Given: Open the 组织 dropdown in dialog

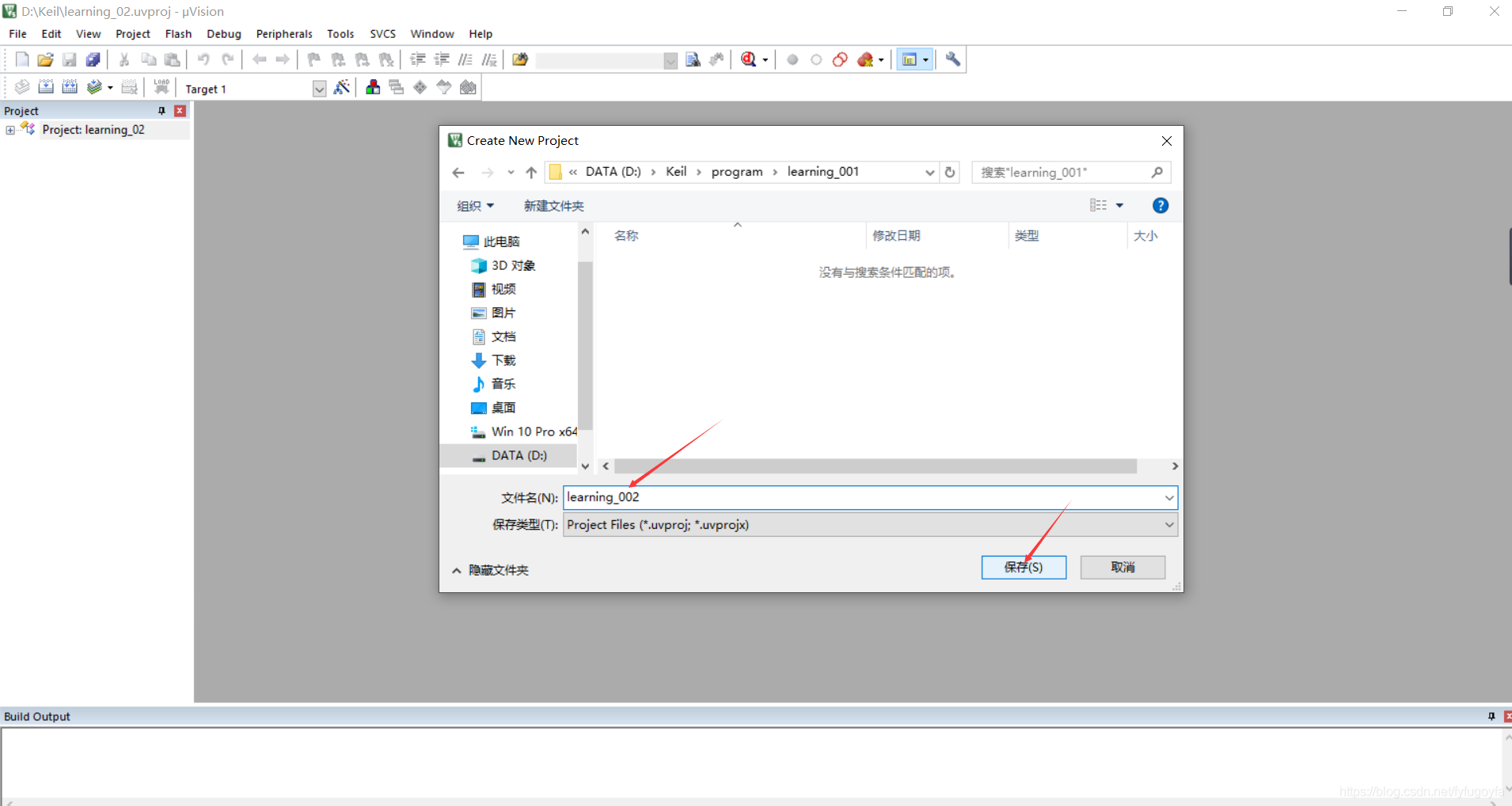Looking at the screenshot, I should (x=475, y=206).
